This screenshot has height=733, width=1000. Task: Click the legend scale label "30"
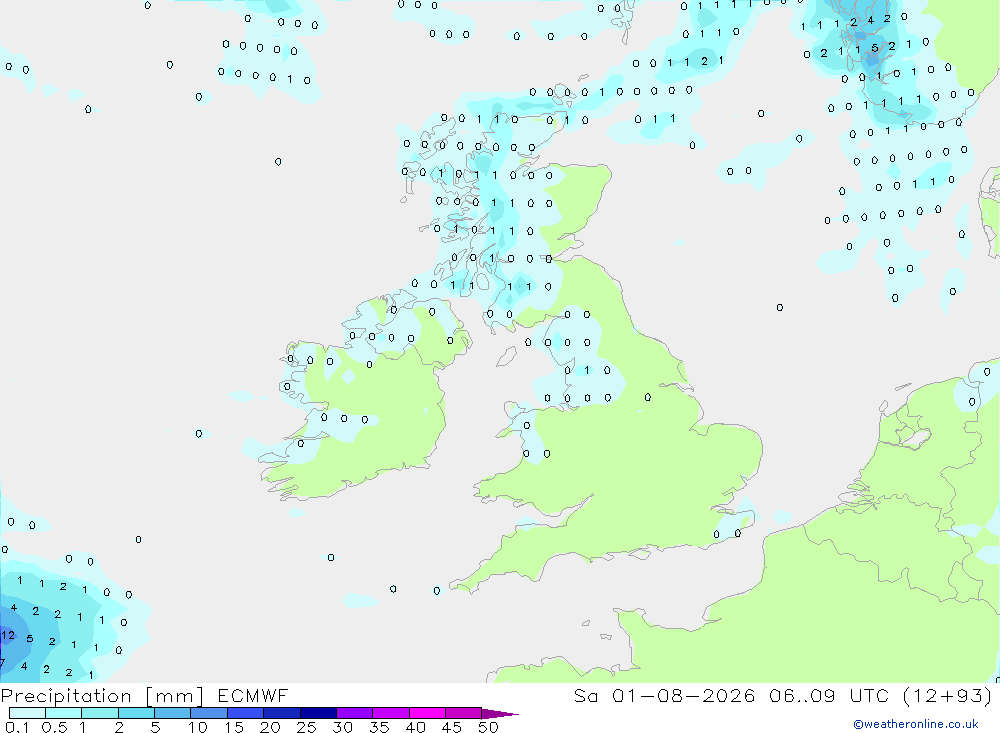click(343, 727)
